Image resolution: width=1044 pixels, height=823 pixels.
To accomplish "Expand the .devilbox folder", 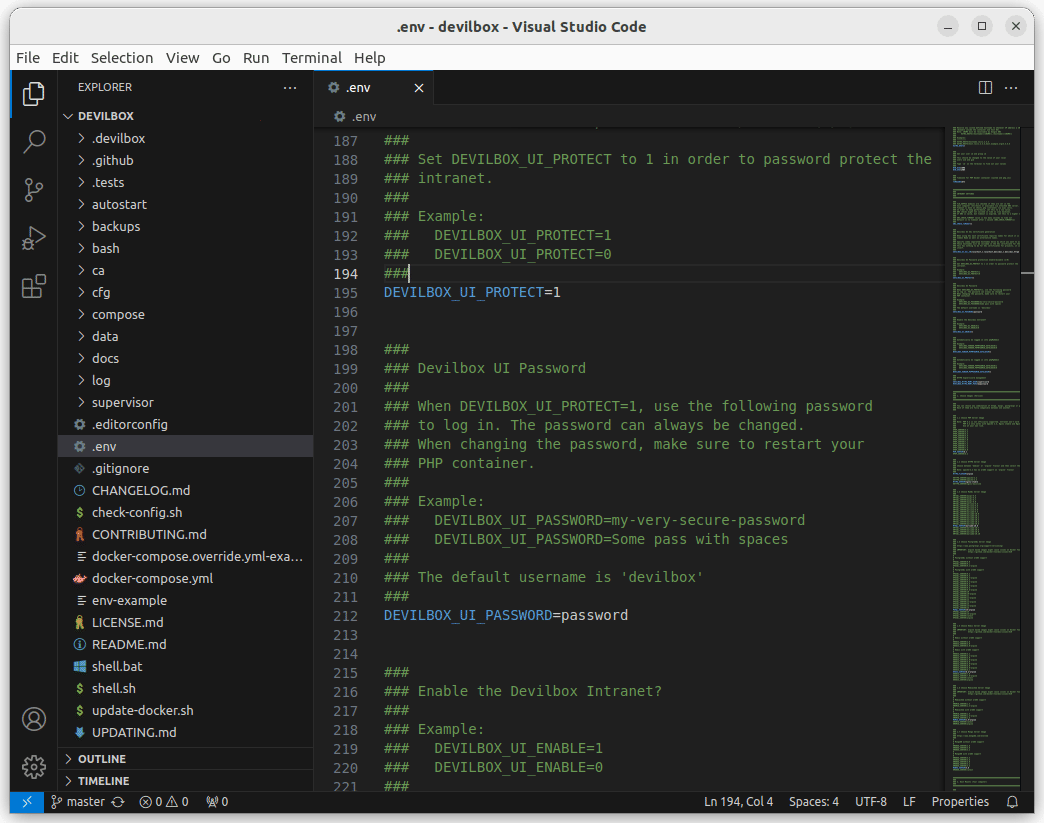I will pos(118,138).
